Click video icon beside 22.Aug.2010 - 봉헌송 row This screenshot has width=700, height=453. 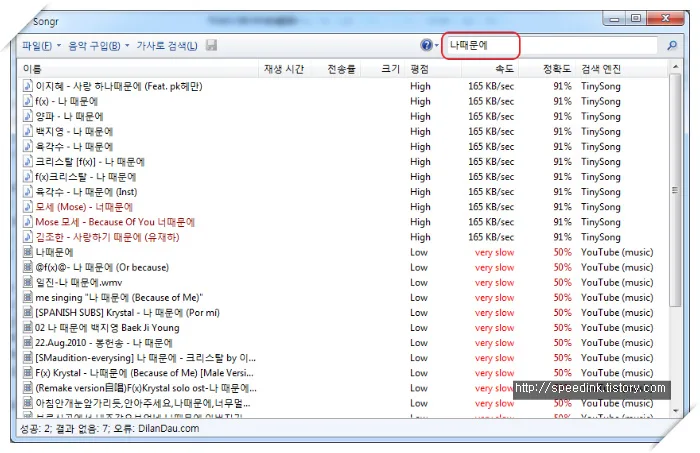[28, 342]
